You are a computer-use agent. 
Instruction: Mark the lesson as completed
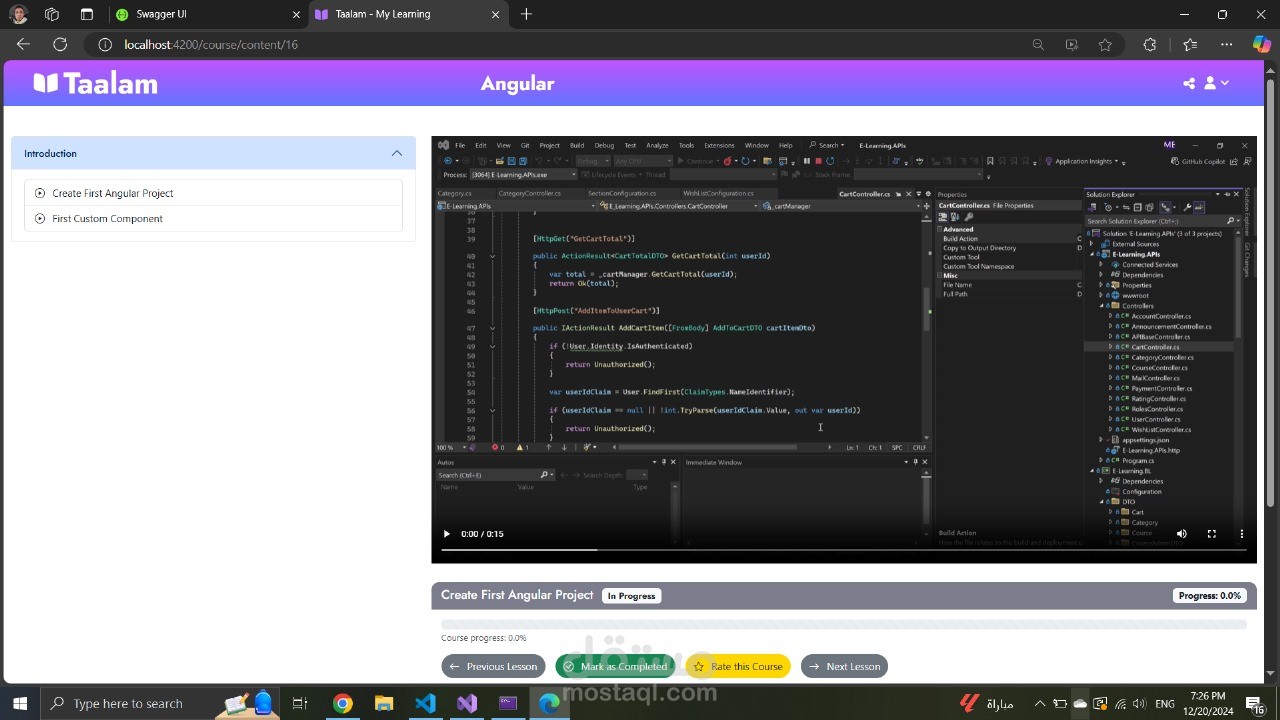coord(615,666)
